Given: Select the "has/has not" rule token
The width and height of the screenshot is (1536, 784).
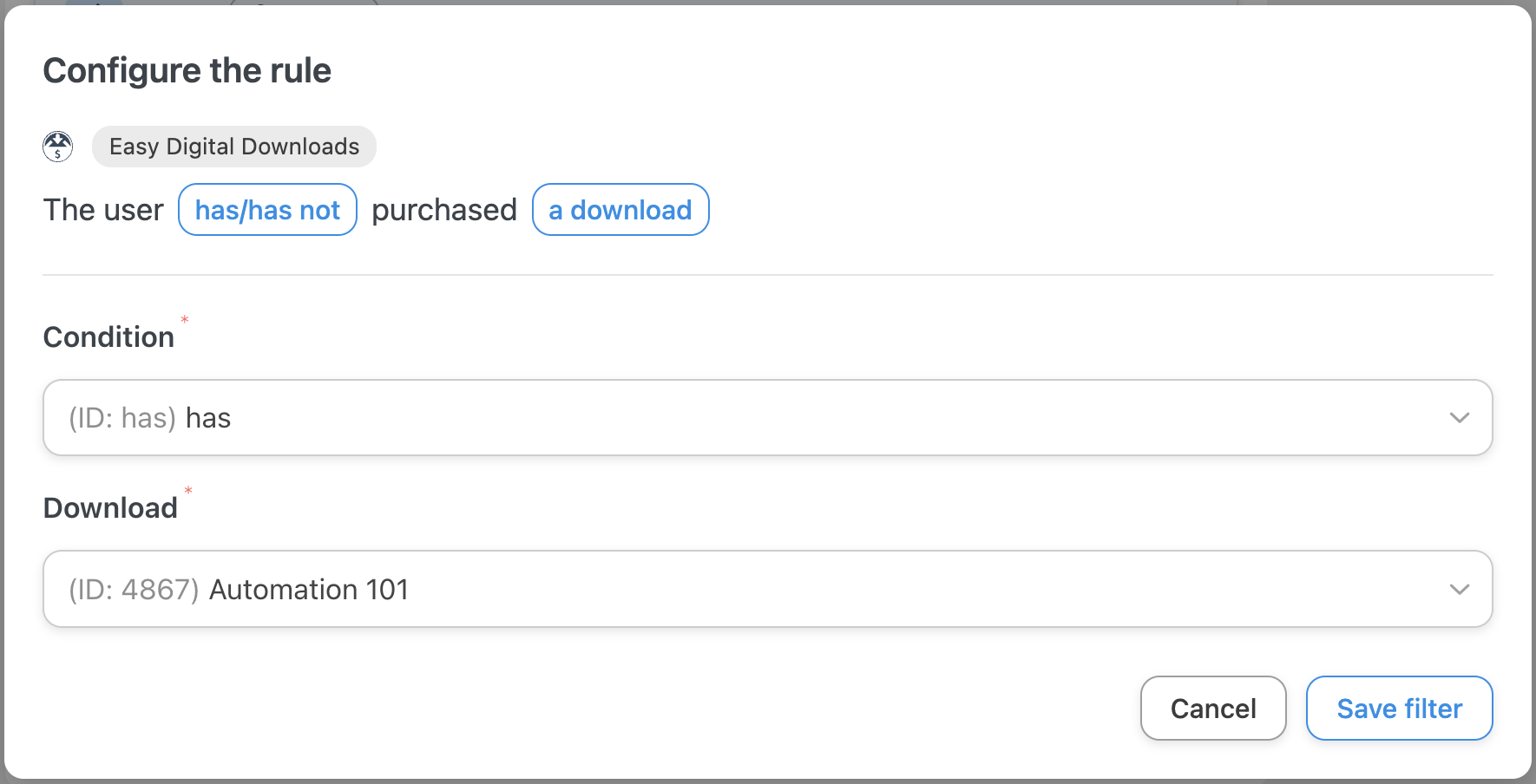Looking at the screenshot, I should click(x=267, y=210).
